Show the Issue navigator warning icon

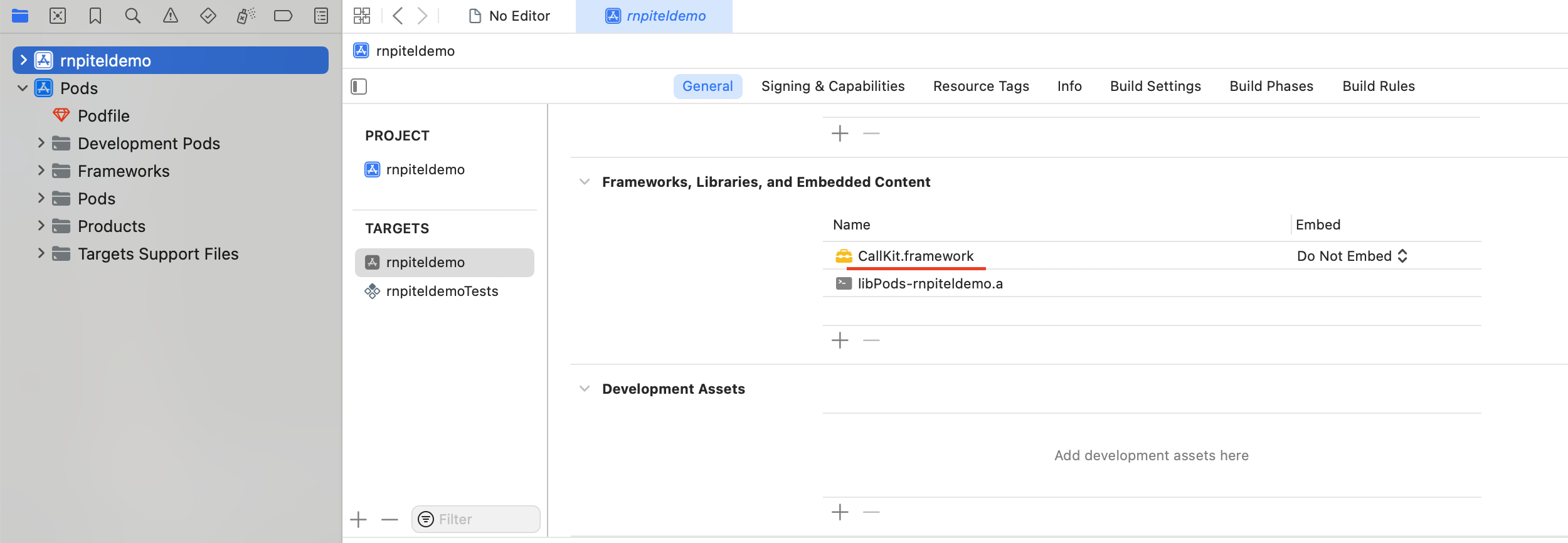[x=171, y=16]
